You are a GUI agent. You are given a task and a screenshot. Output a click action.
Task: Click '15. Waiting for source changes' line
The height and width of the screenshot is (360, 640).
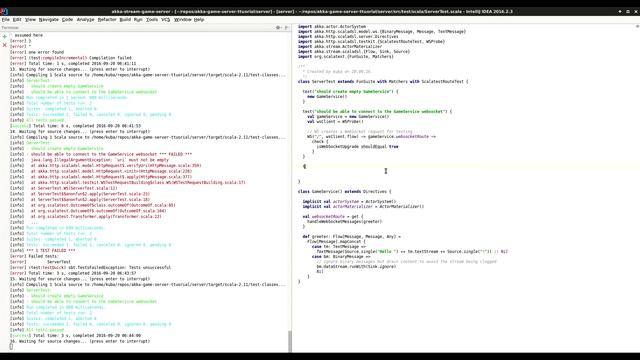[x=80, y=279]
